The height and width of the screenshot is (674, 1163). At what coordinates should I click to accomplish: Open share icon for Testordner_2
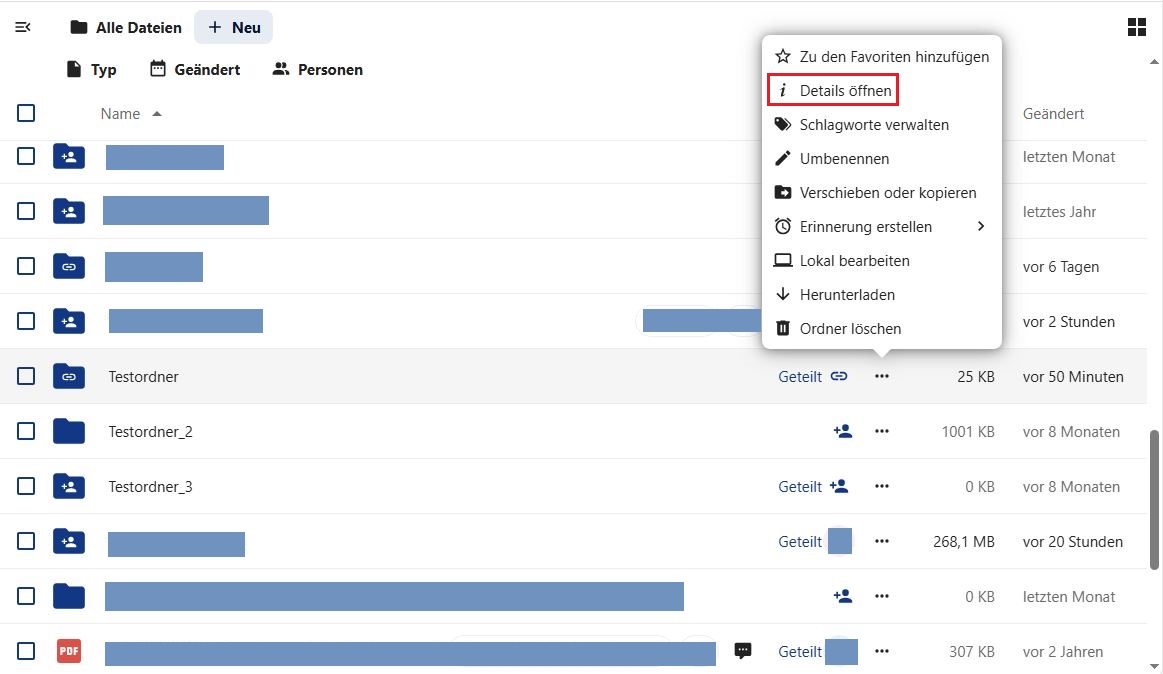point(843,432)
